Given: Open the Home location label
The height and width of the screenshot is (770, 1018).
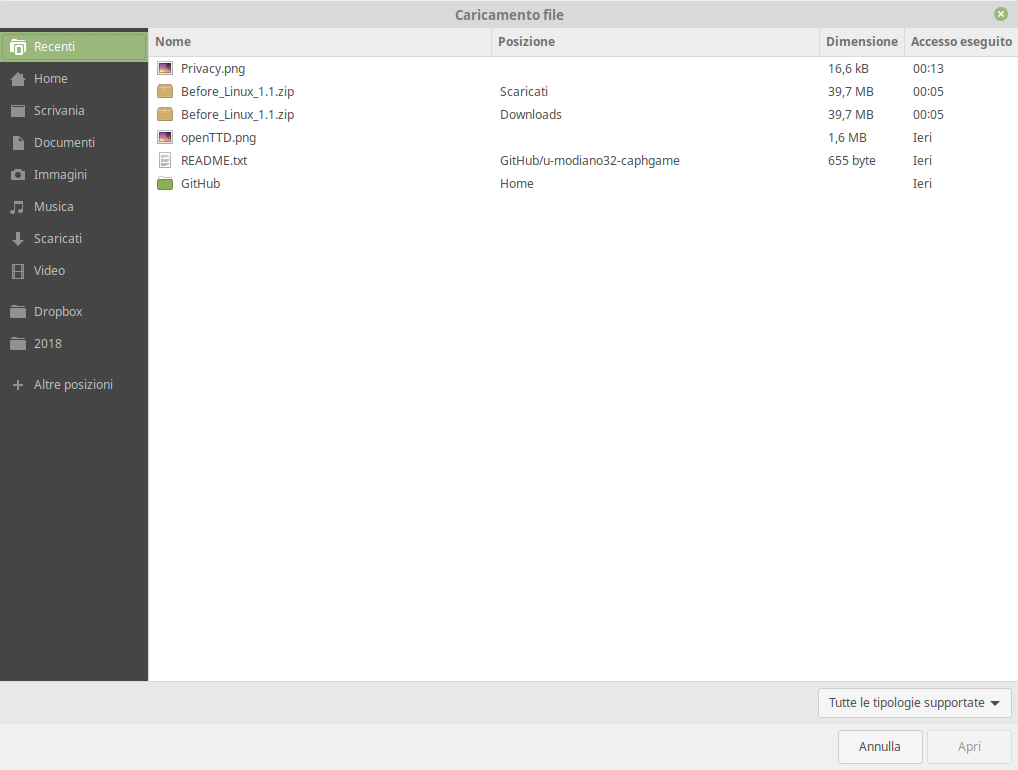Looking at the screenshot, I should coord(51,79).
